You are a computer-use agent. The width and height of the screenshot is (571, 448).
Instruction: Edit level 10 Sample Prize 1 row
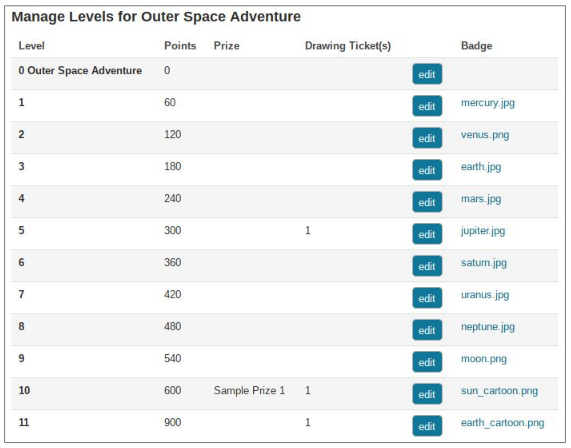click(427, 394)
